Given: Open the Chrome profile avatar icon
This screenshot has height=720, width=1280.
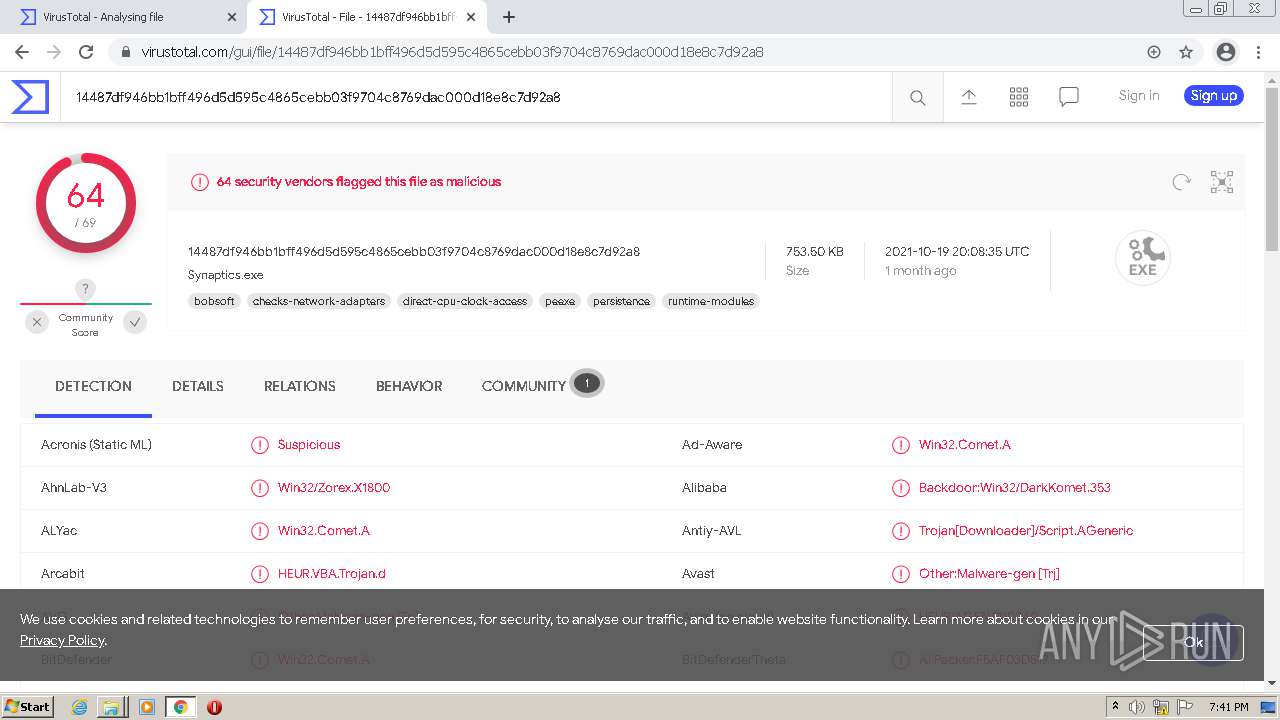Looking at the screenshot, I should coord(1226,52).
